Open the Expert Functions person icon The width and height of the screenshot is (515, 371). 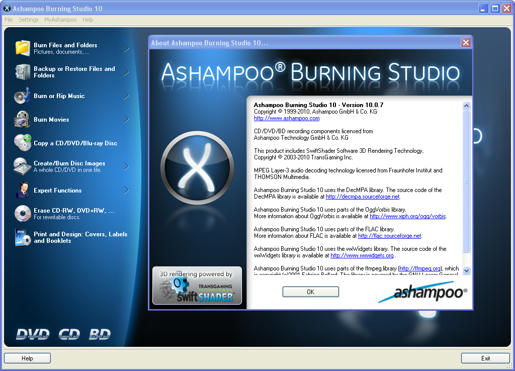click(22, 190)
